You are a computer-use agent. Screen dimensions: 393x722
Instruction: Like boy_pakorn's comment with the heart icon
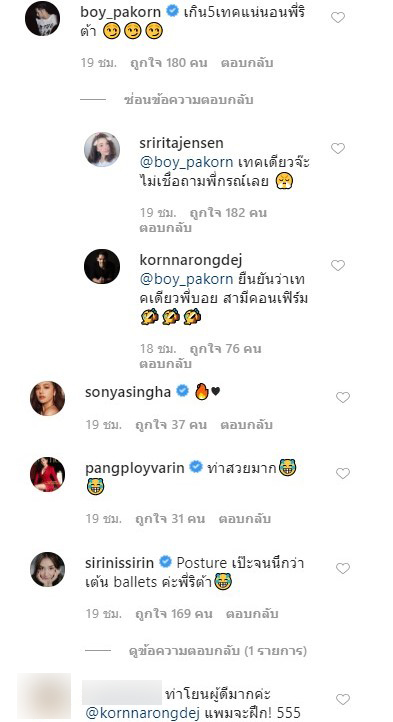click(x=338, y=17)
